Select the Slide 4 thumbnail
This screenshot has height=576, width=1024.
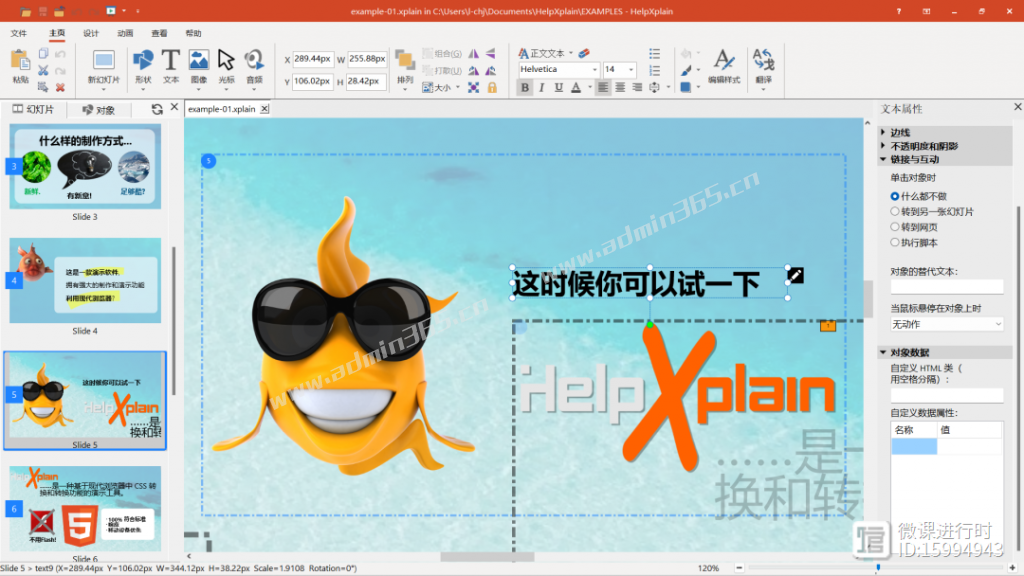coord(85,280)
